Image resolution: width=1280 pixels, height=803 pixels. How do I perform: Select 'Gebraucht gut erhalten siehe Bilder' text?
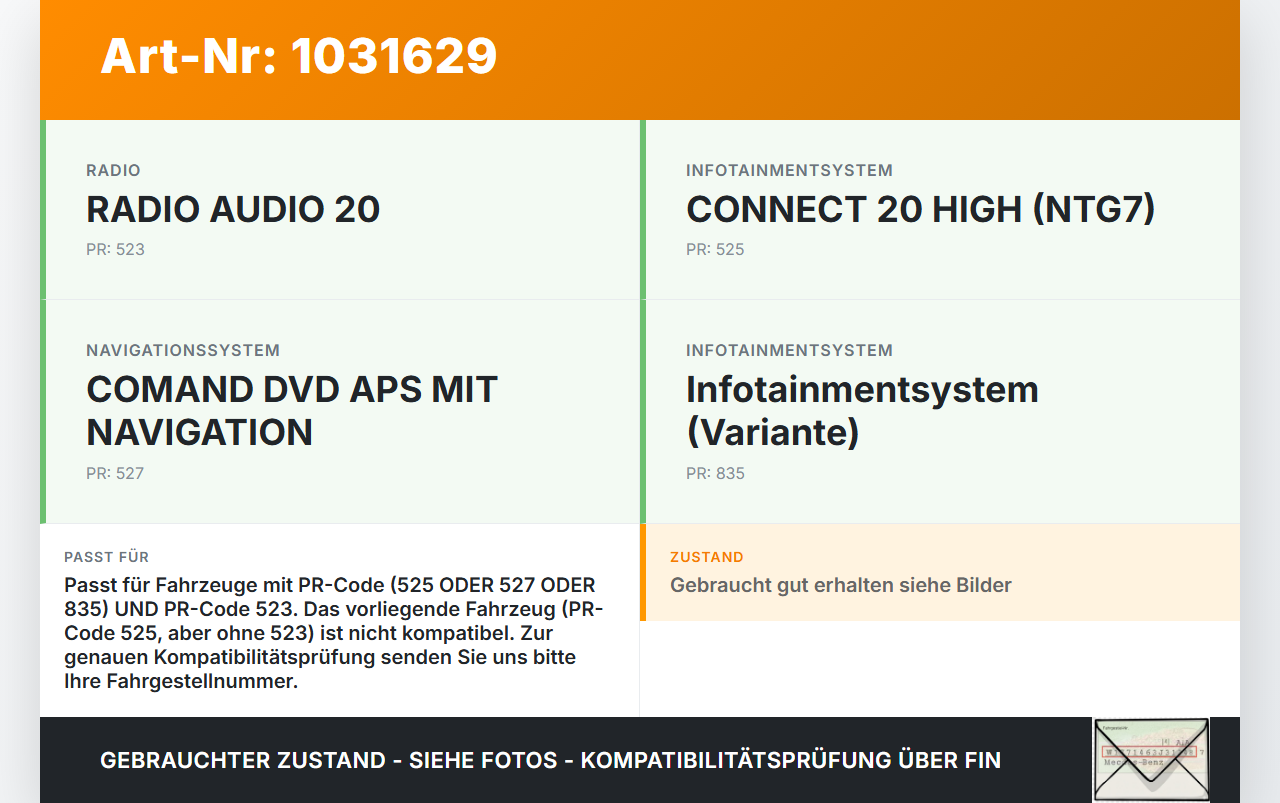(841, 586)
